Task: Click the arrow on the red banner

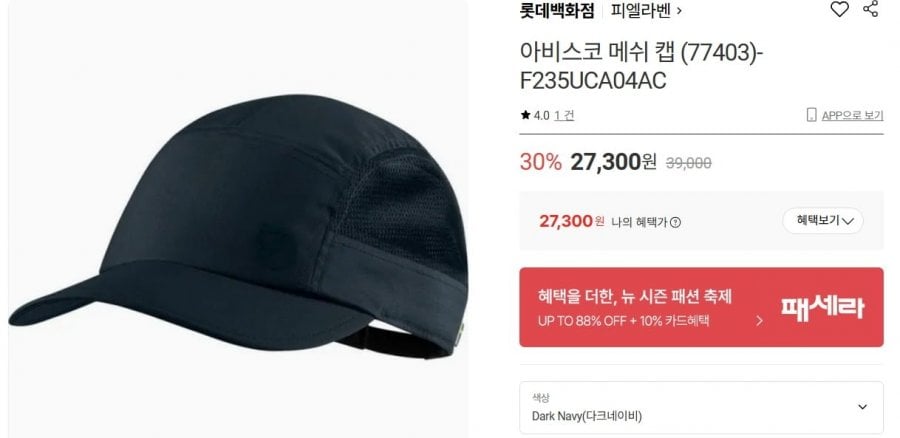Action: [759, 320]
